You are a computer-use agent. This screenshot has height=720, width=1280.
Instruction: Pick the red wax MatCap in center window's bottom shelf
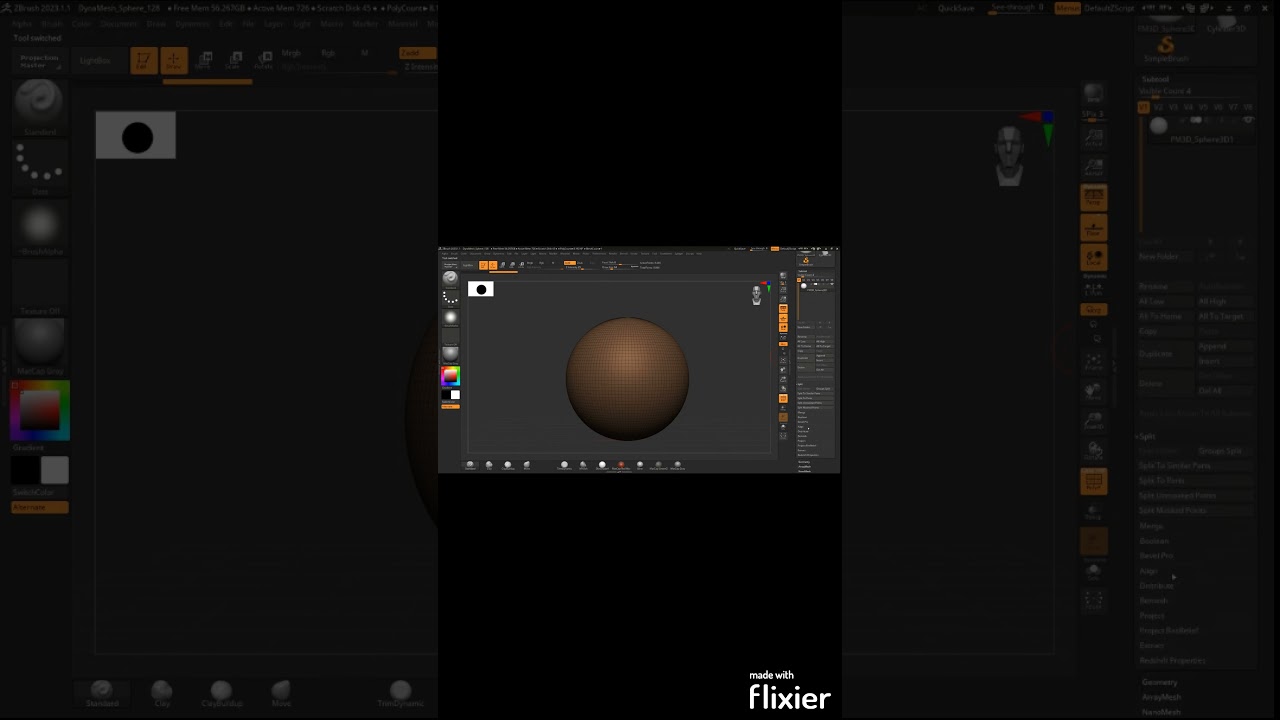[621, 465]
